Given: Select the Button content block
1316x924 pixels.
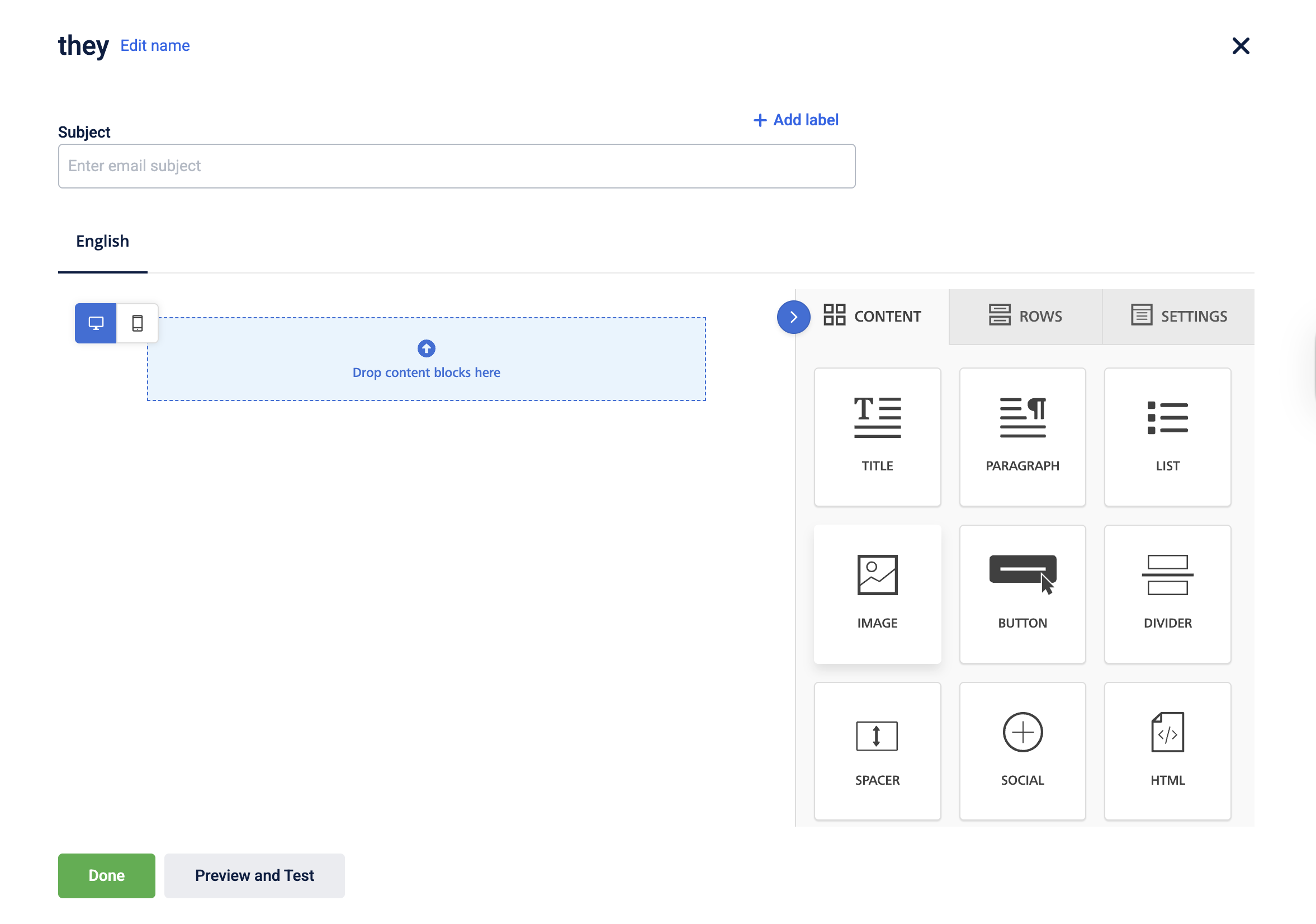Looking at the screenshot, I should click(1022, 593).
